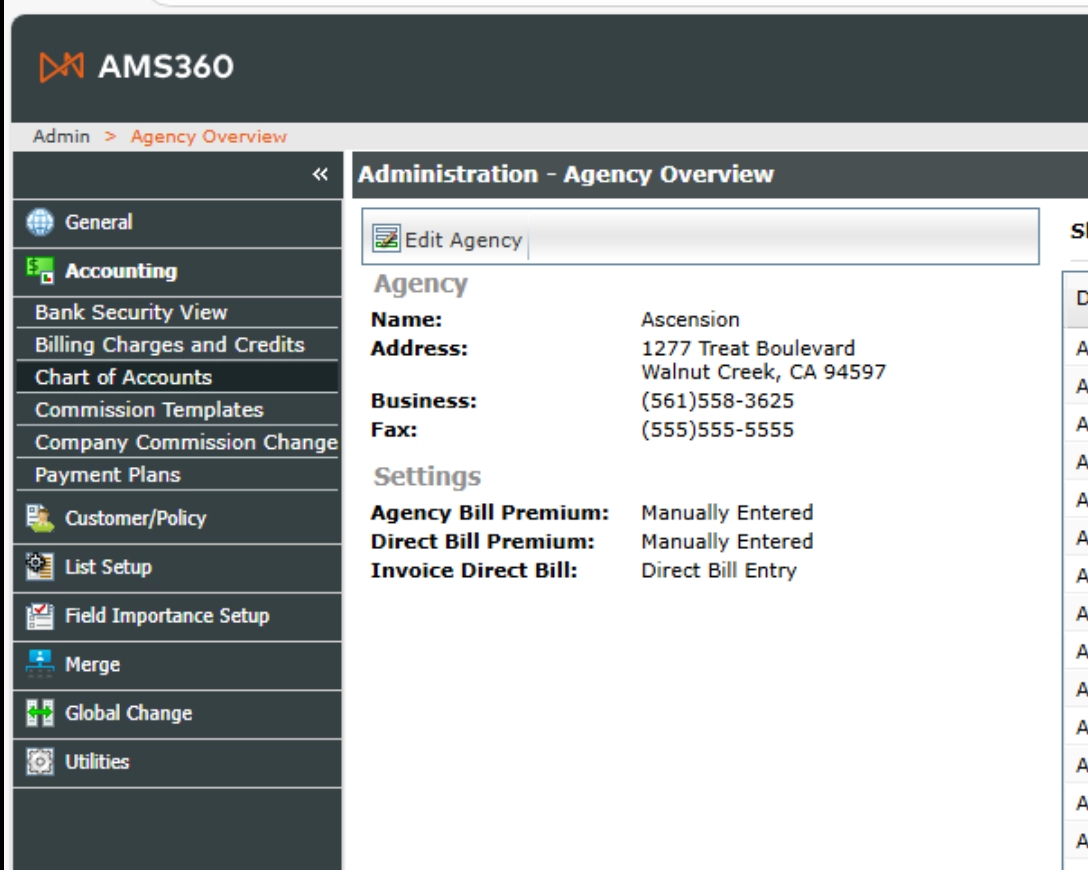This screenshot has width=1088, height=870.
Task: Open the General menu section
Action: (x=178, y=223)
